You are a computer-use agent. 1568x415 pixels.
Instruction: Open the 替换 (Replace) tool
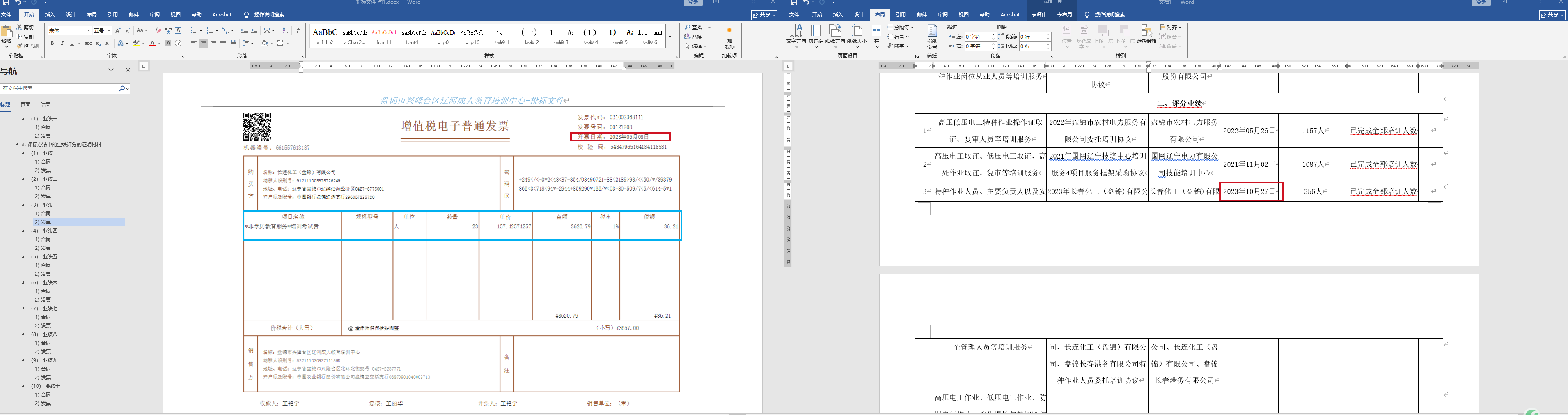pos(693,37)
